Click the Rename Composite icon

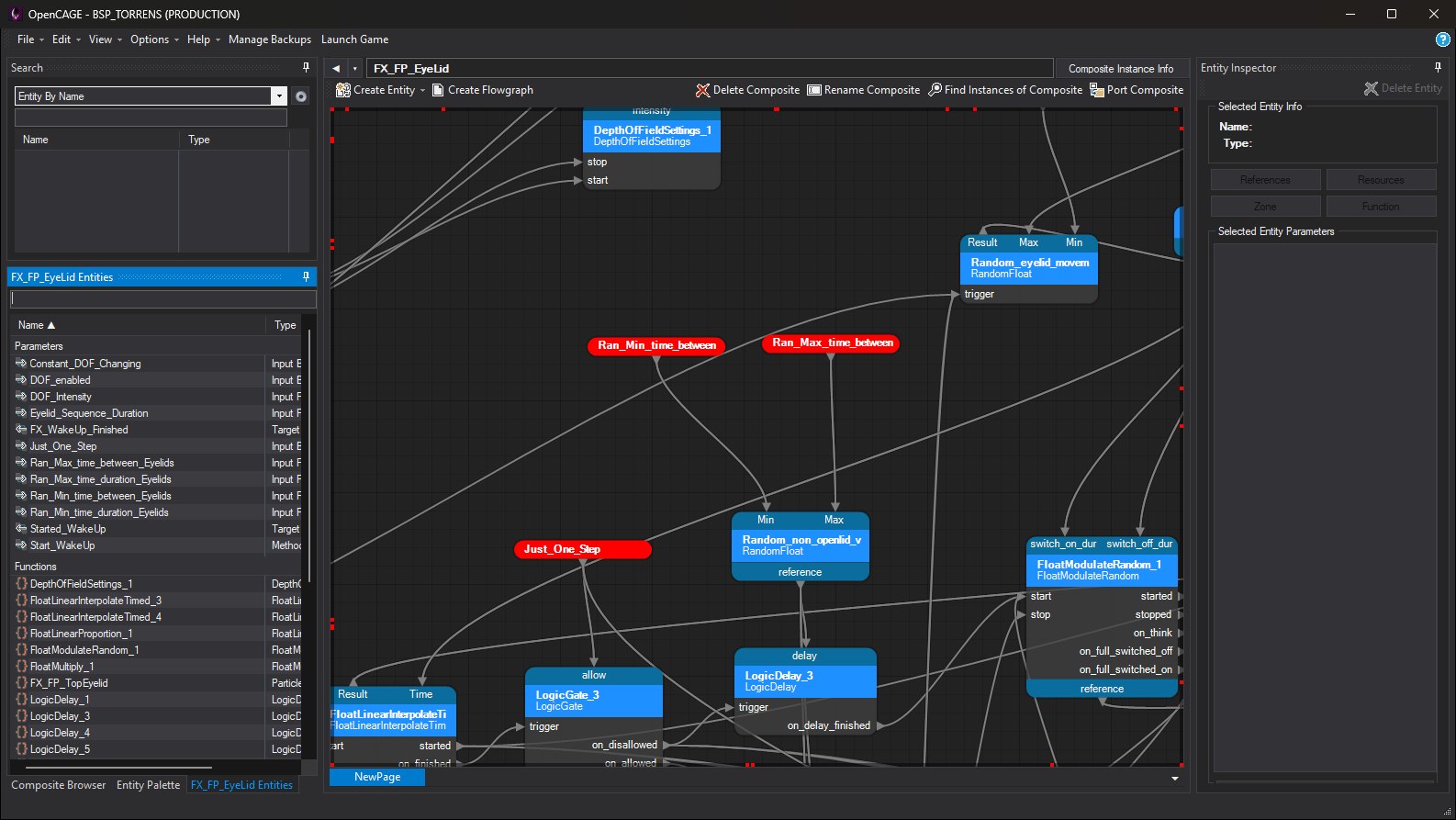tap(813, 90)
